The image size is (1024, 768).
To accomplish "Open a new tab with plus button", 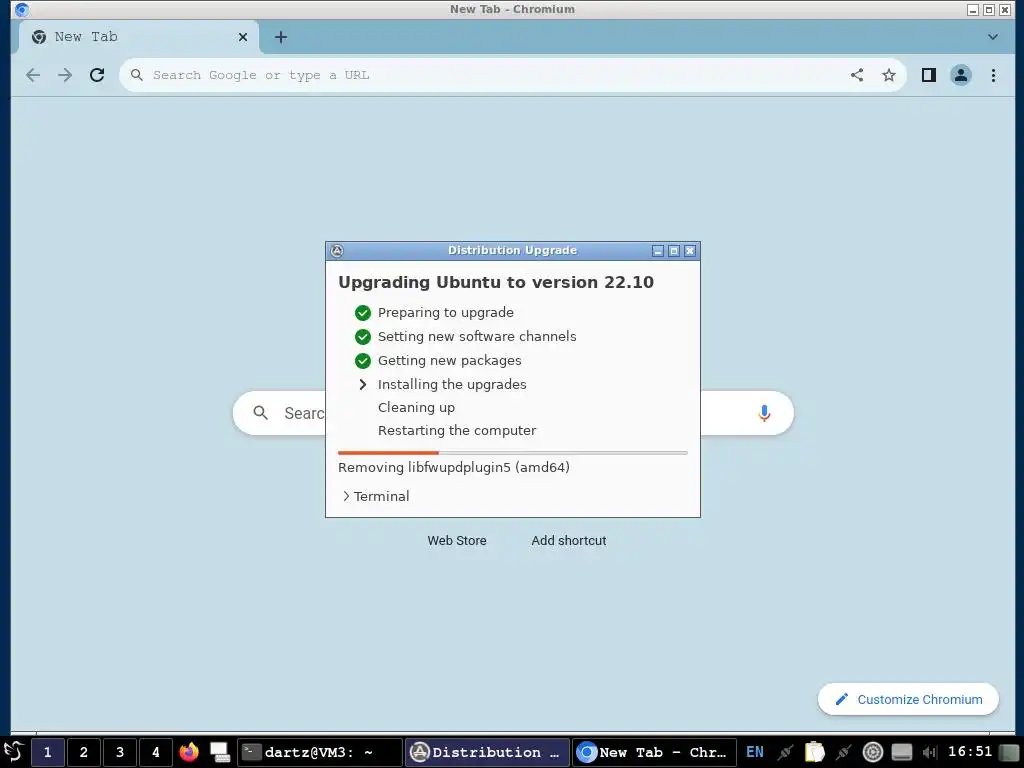I will click(281, 37).
